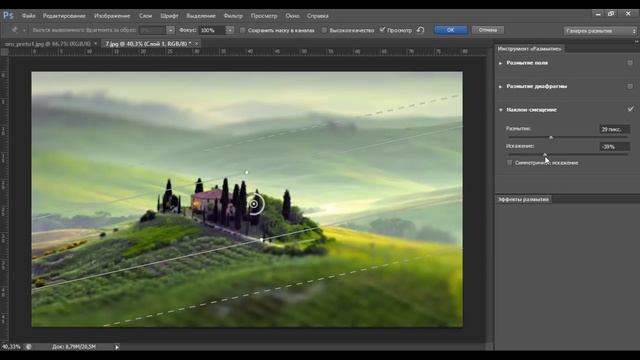
Task: Click the Искажение slider handle
Action: (x=544, y=155)
